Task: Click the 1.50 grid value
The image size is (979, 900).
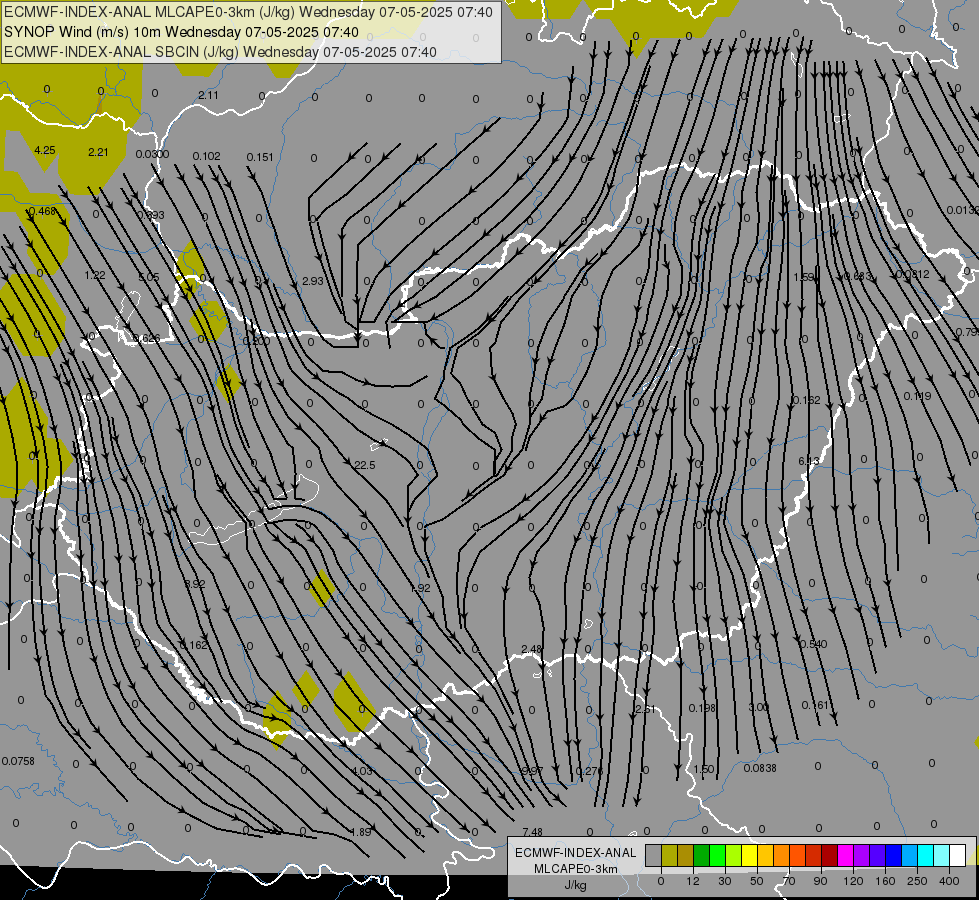Action: point(704,769)
